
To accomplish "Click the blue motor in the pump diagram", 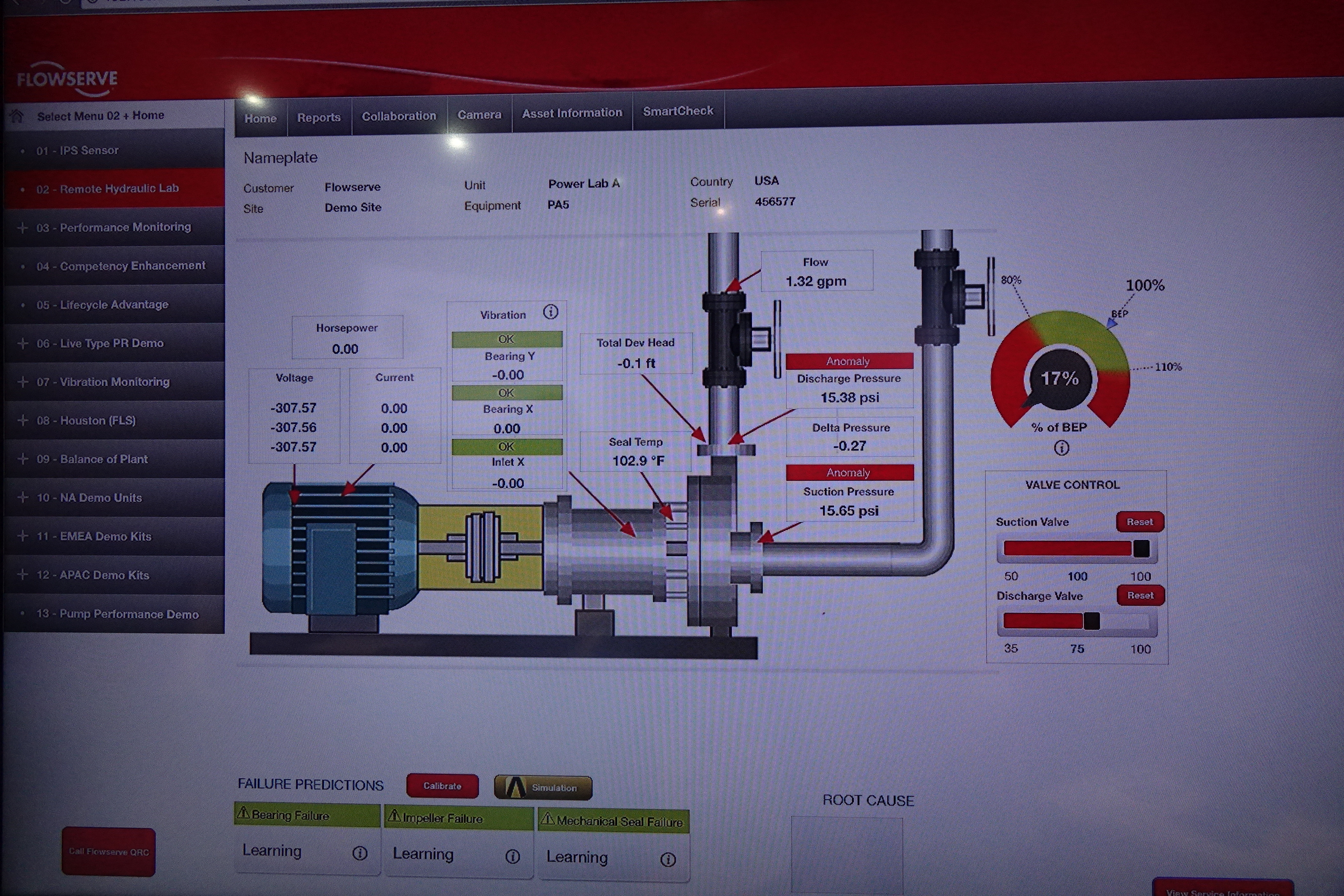I will point(340,549).
